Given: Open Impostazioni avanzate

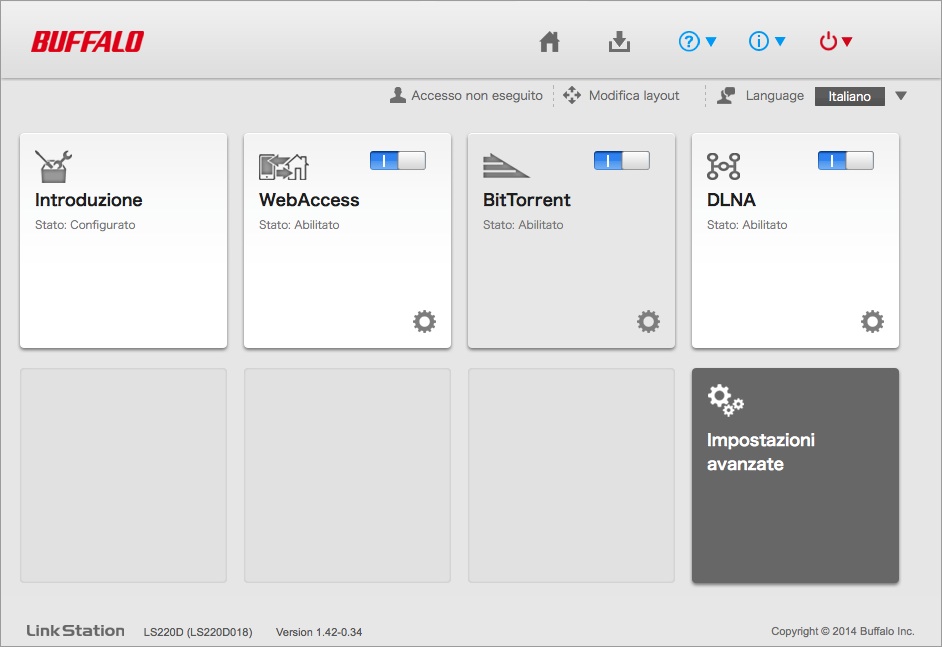Looking at the screenshot, I should point(795,475).
